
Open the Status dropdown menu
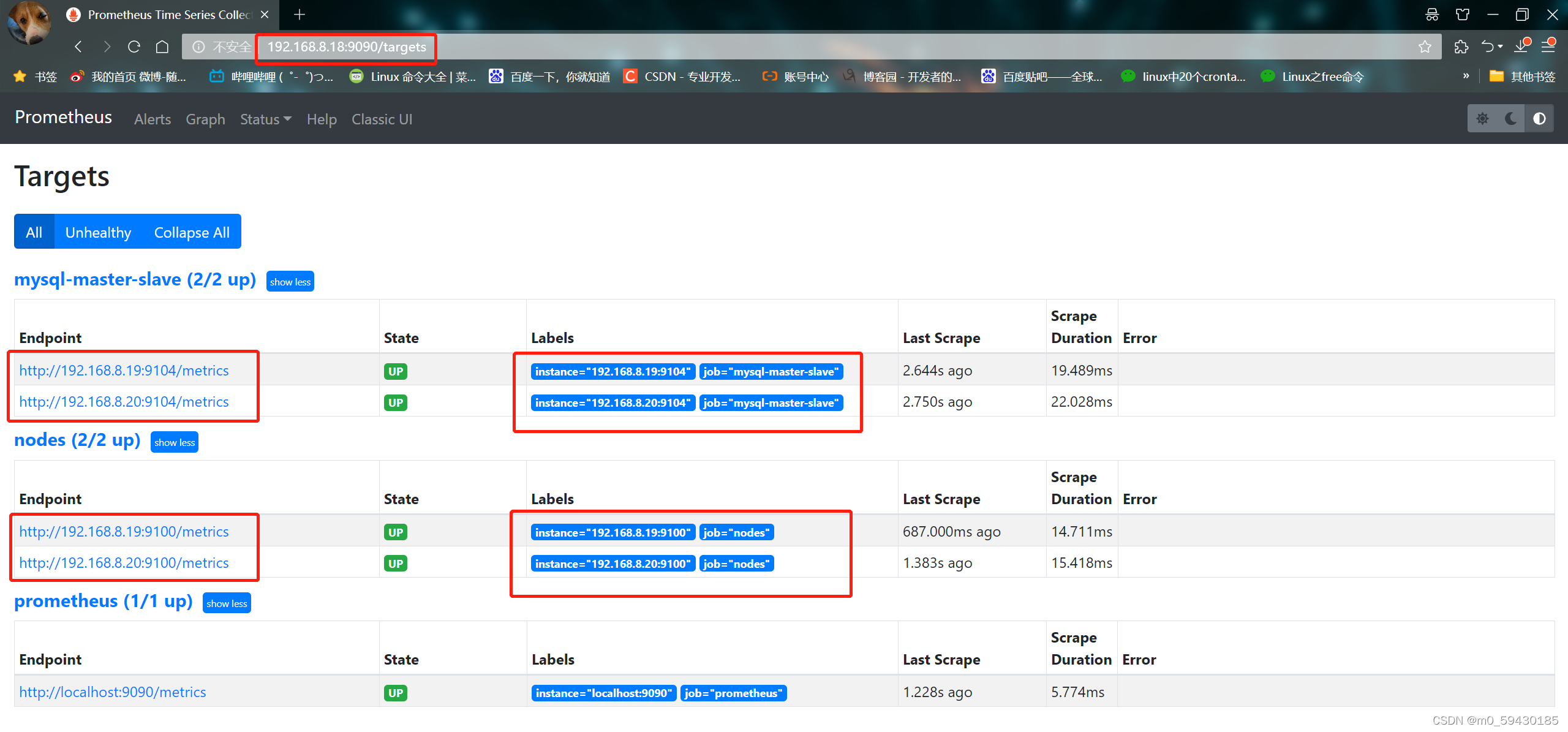click(266, 119)
